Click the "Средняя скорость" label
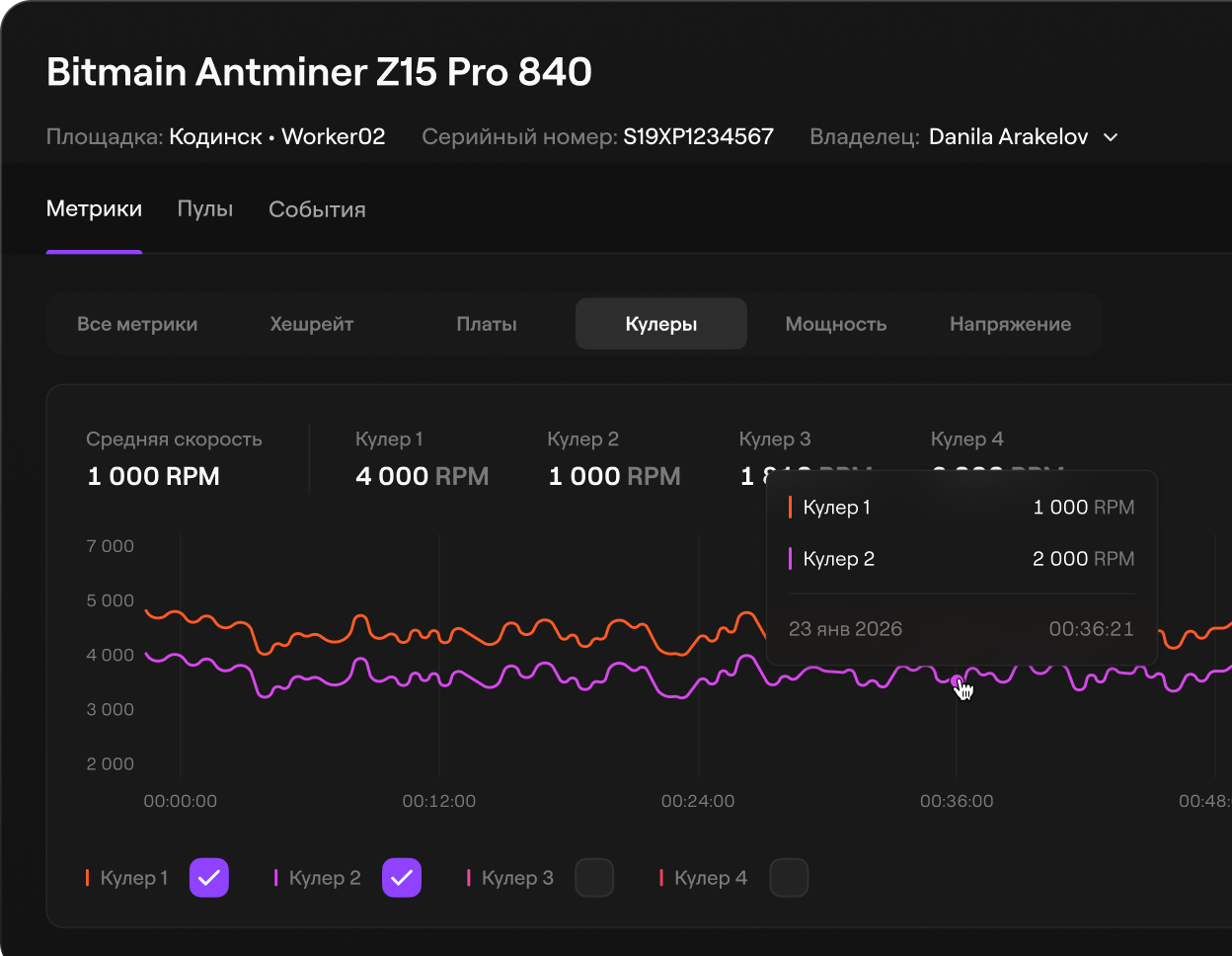The image size is (1232, 956). (x=174, y=439)
